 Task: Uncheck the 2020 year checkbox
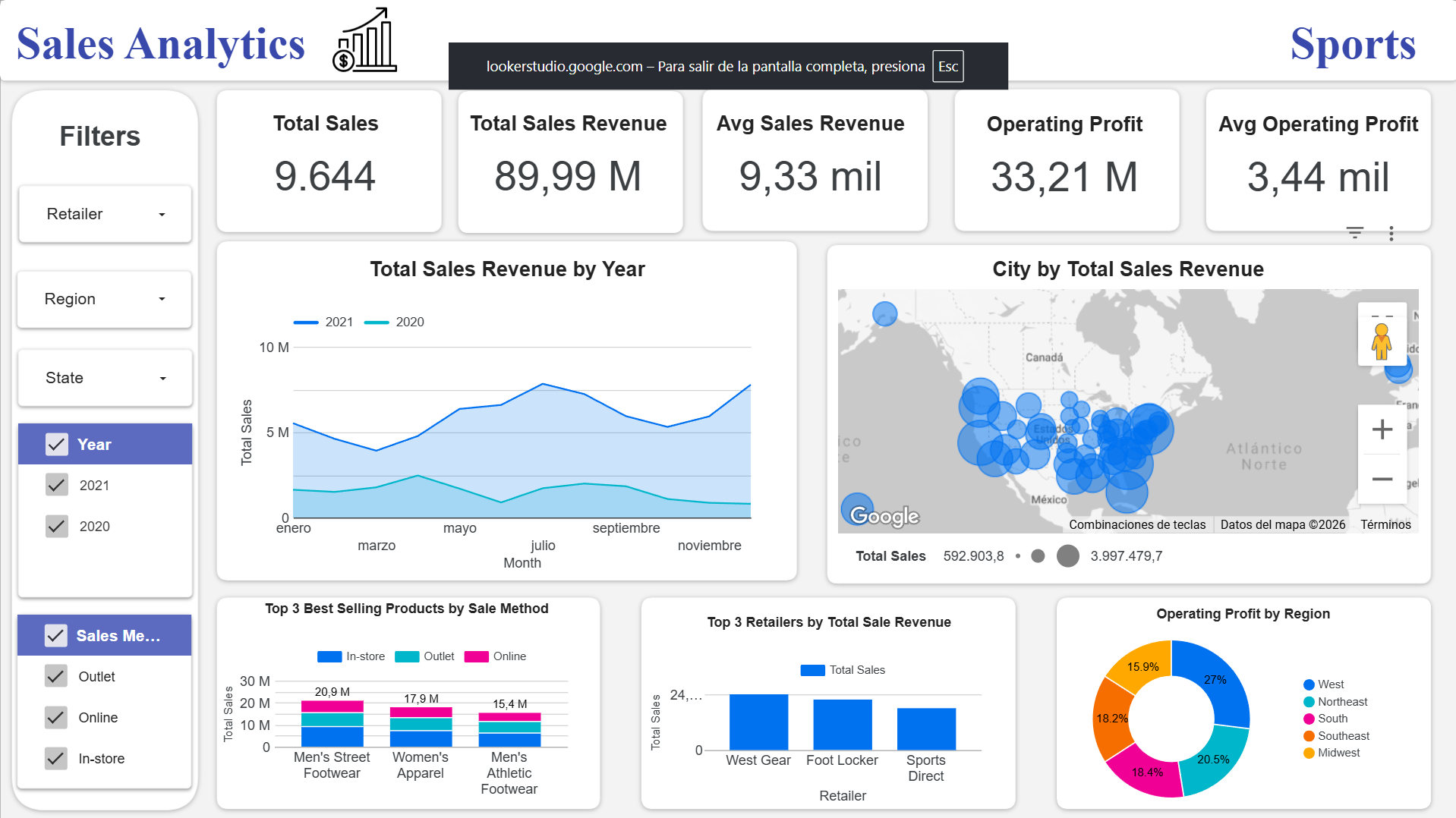[x=57, y=526]
